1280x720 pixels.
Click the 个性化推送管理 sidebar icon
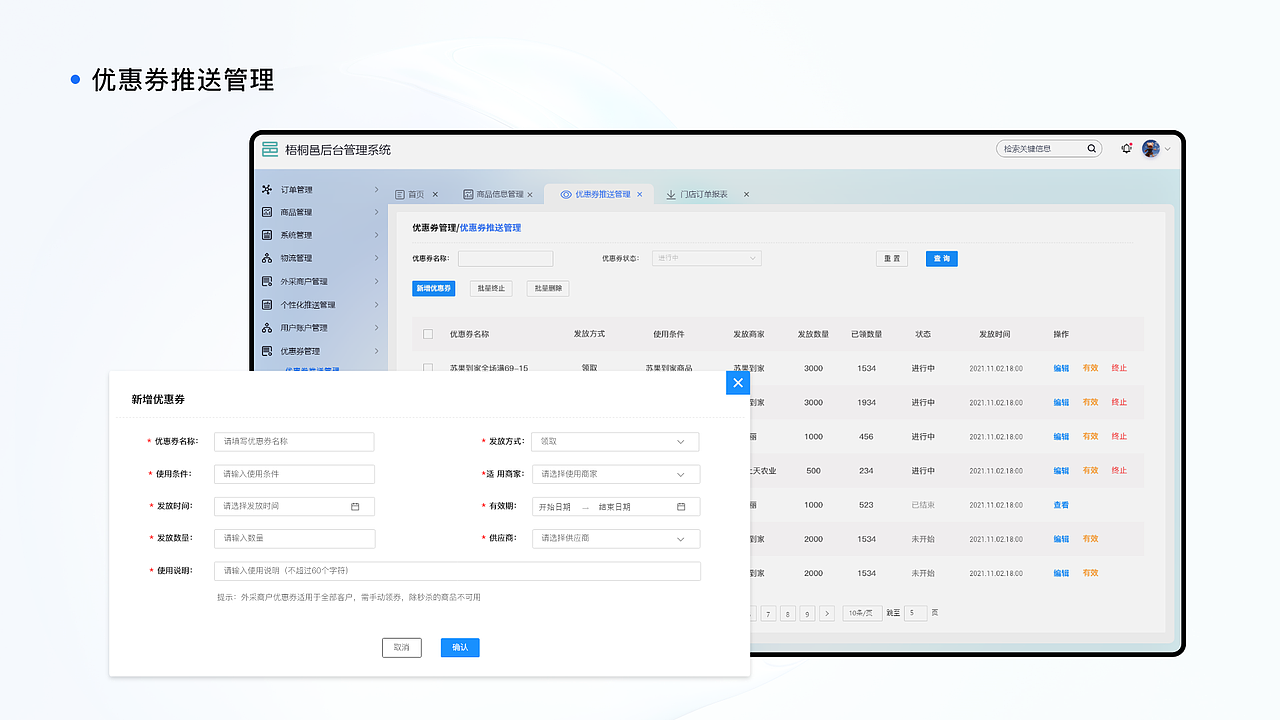(x=267, y=304)
